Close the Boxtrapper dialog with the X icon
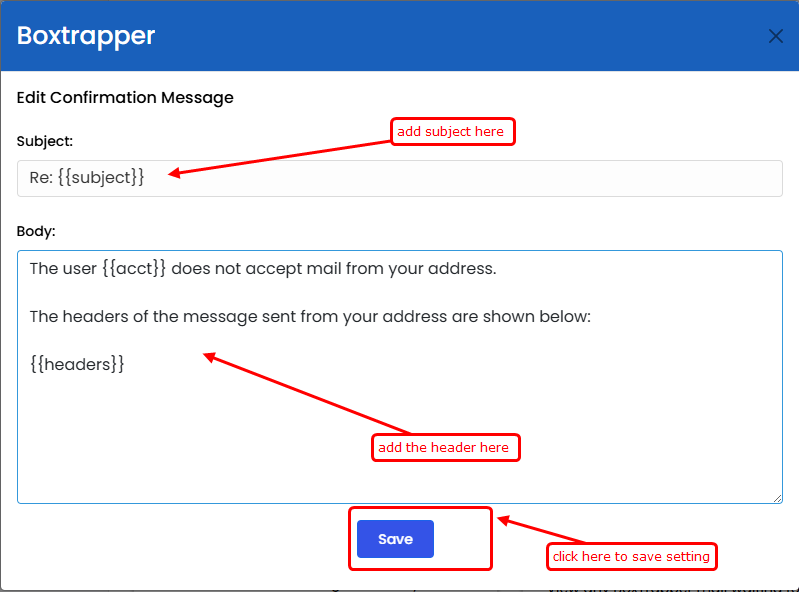 point(776,36)
